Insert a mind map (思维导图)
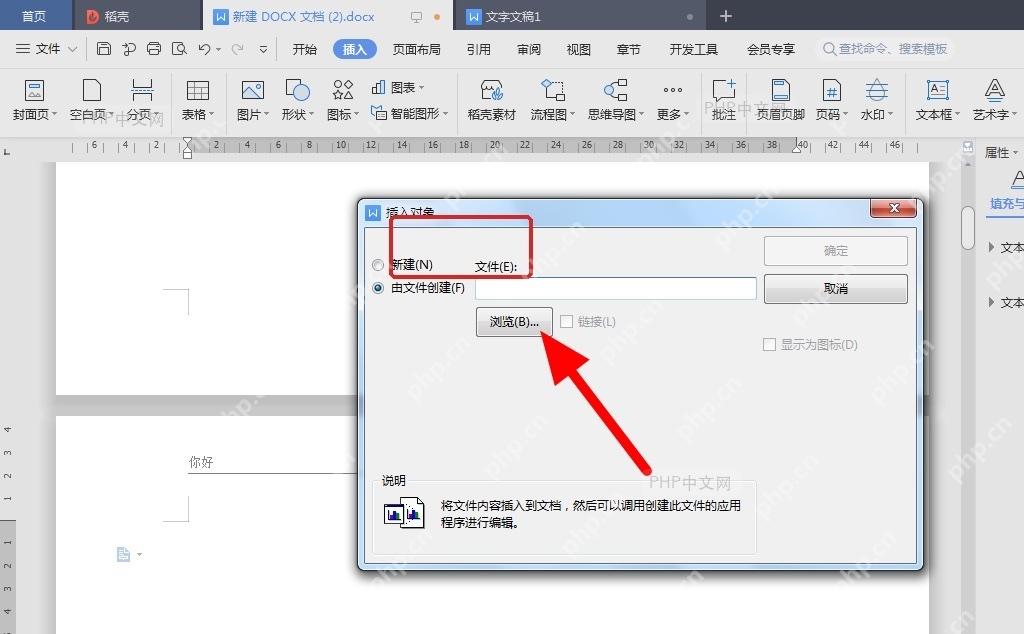This screenshot has height=634, width=1024. click(x=615, y=100)
